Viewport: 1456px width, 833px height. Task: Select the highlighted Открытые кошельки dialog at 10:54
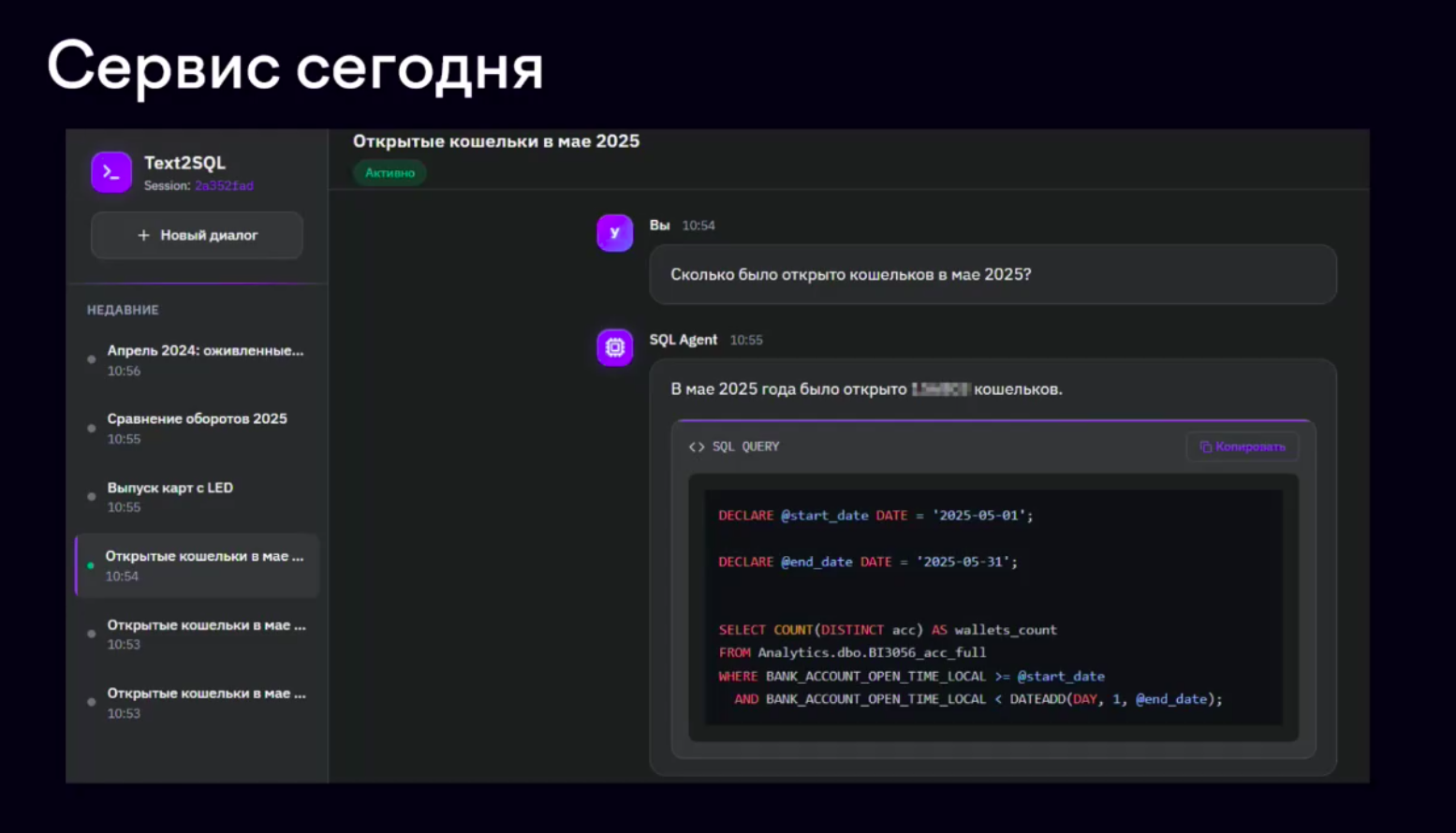198,565
